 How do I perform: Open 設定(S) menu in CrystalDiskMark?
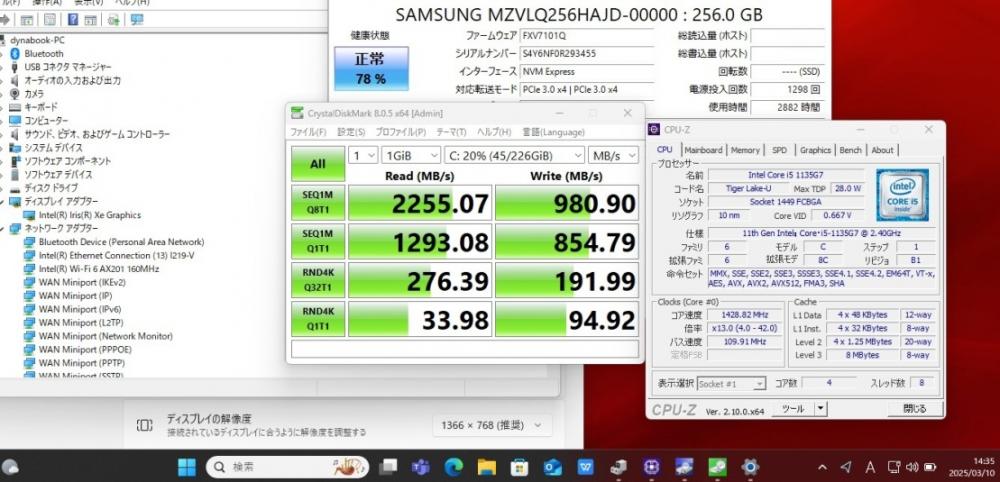point(351,132)
